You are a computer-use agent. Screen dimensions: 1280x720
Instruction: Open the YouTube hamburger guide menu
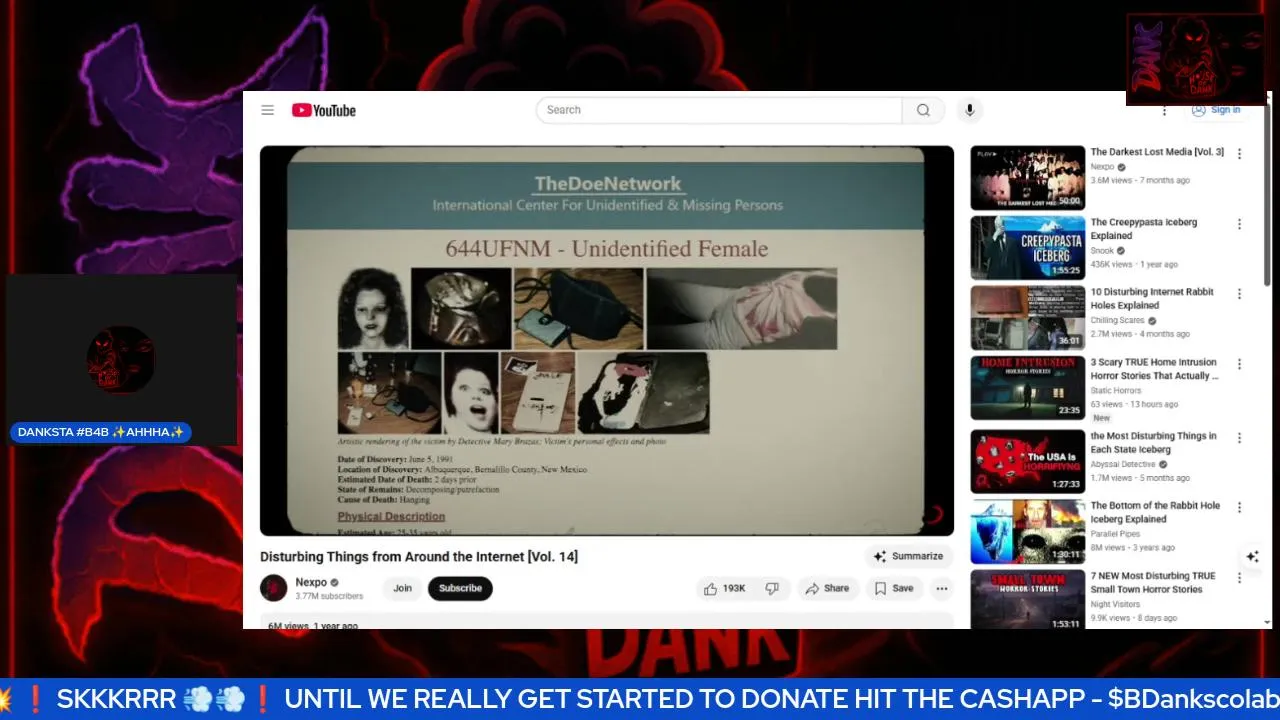click(268, 110)
